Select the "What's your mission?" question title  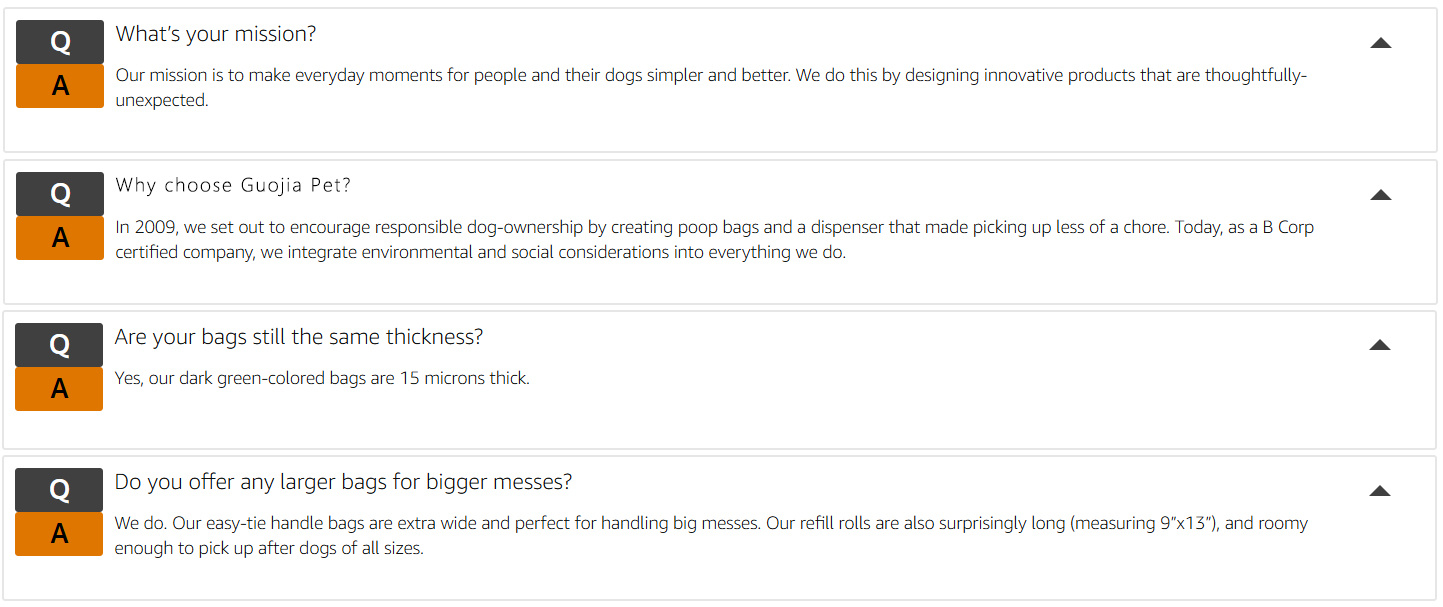pos(216,34)
